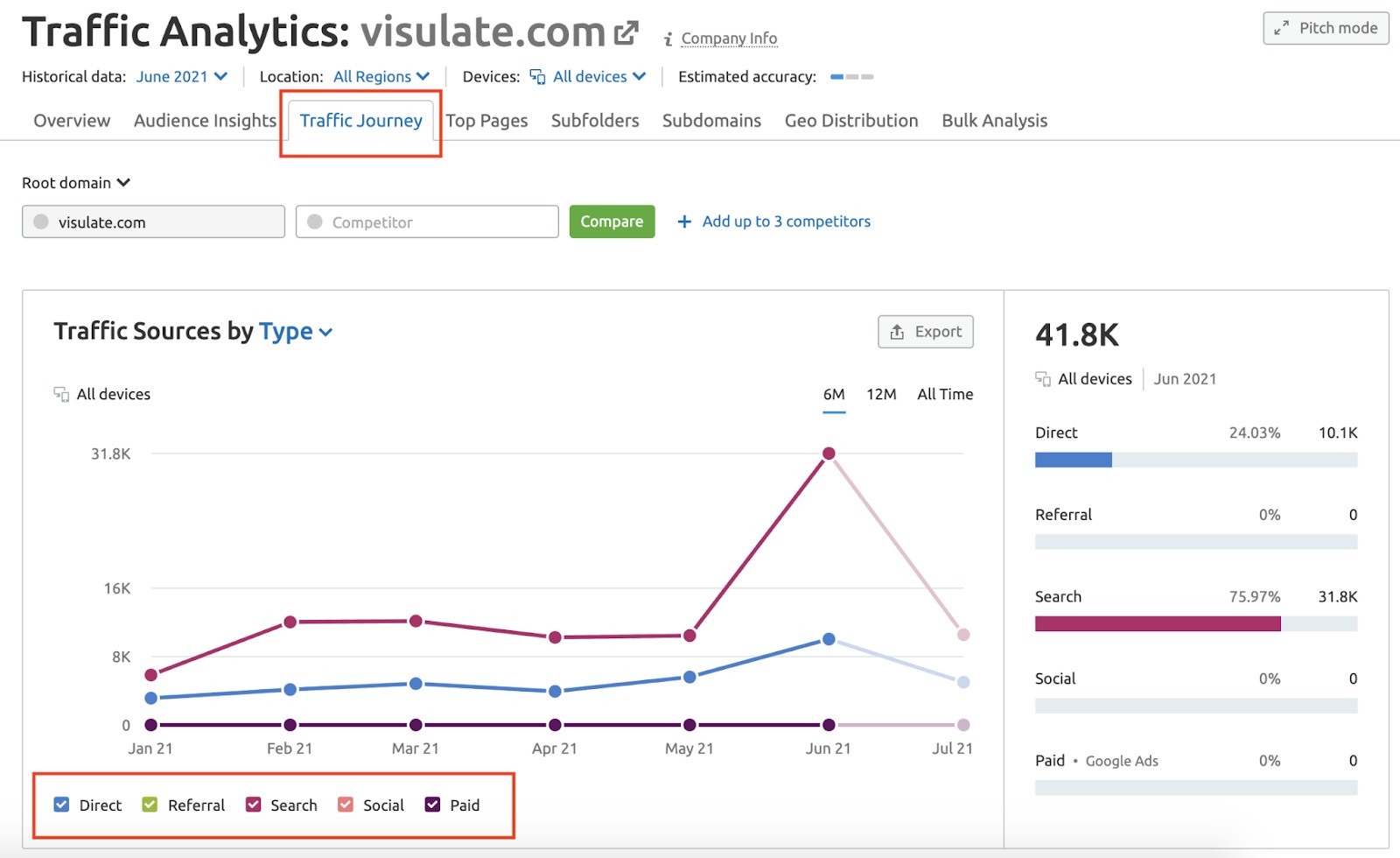Go to the Top Pages tab
The image size is (1400, 858).
click(x=486, y=121)
